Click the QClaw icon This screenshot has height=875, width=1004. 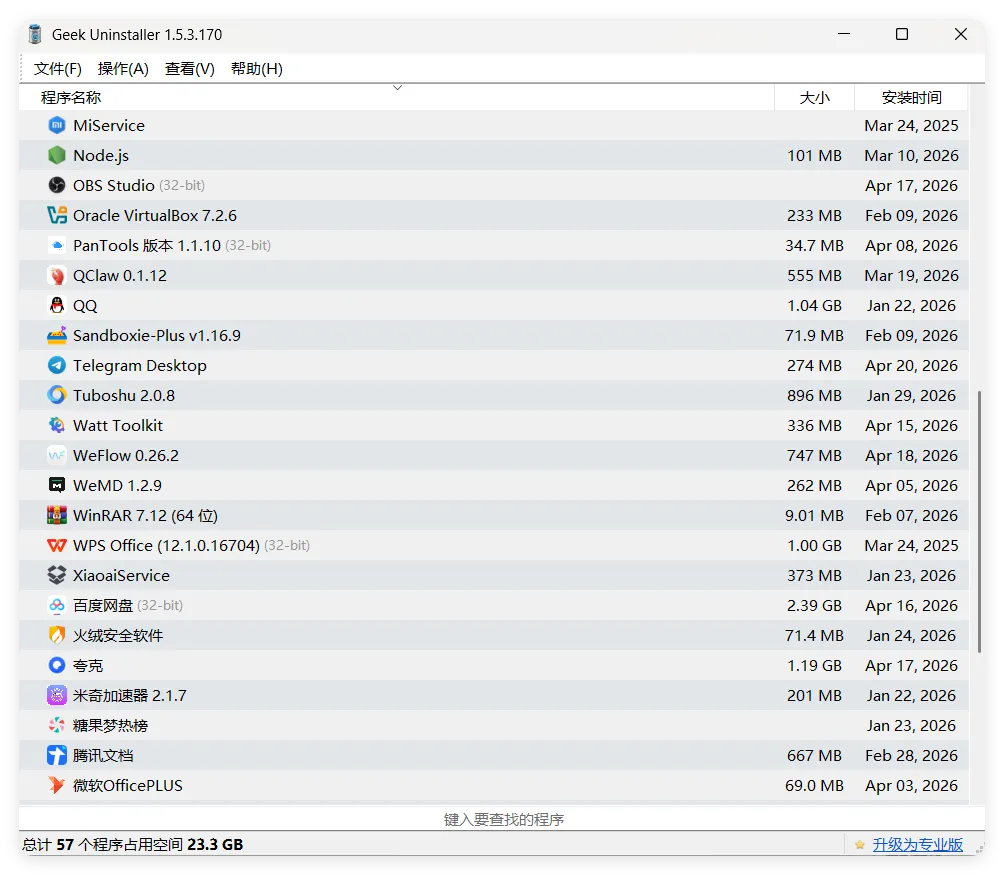[57, 275]
